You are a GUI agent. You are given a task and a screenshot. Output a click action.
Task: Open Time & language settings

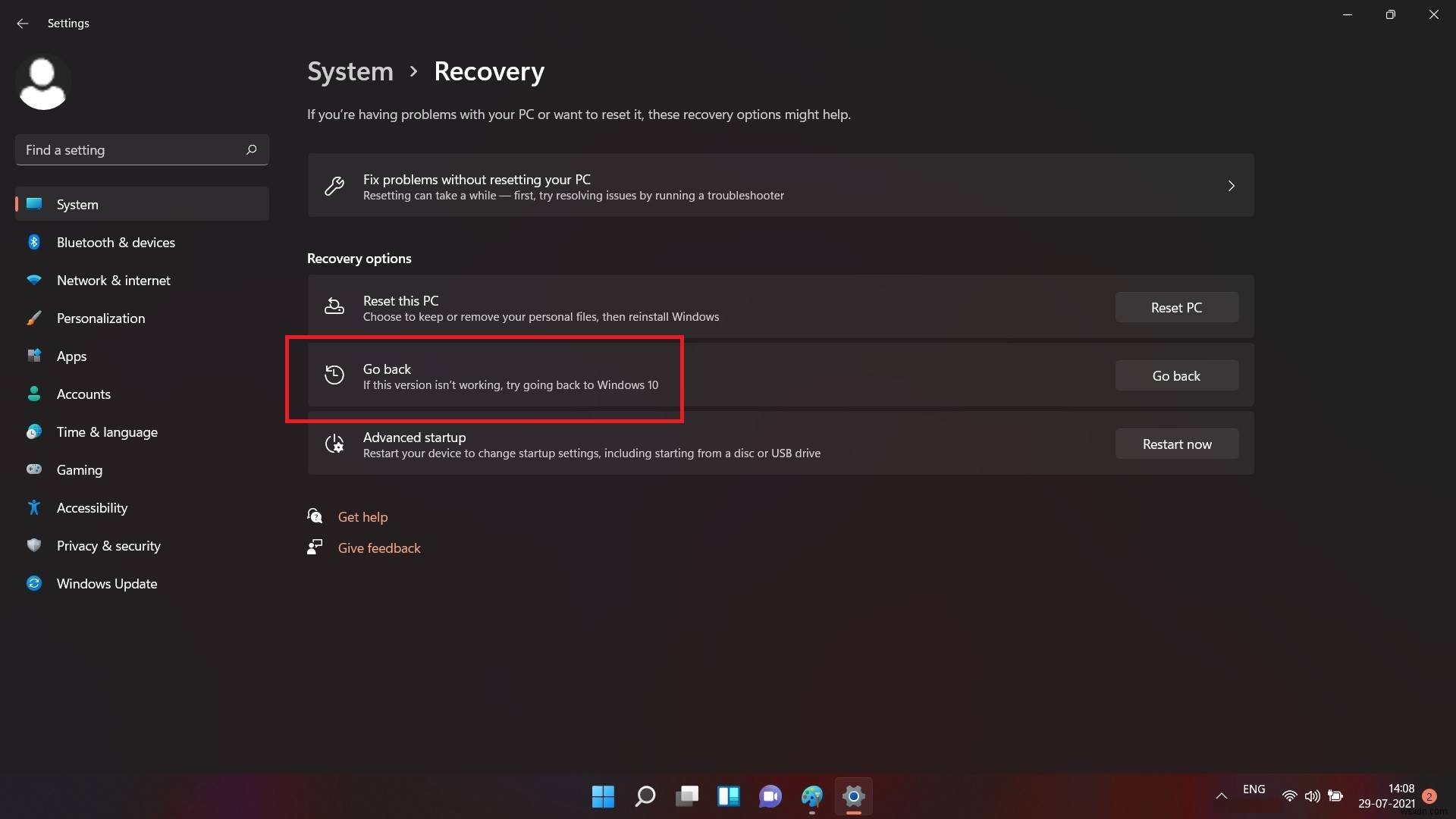106,431
